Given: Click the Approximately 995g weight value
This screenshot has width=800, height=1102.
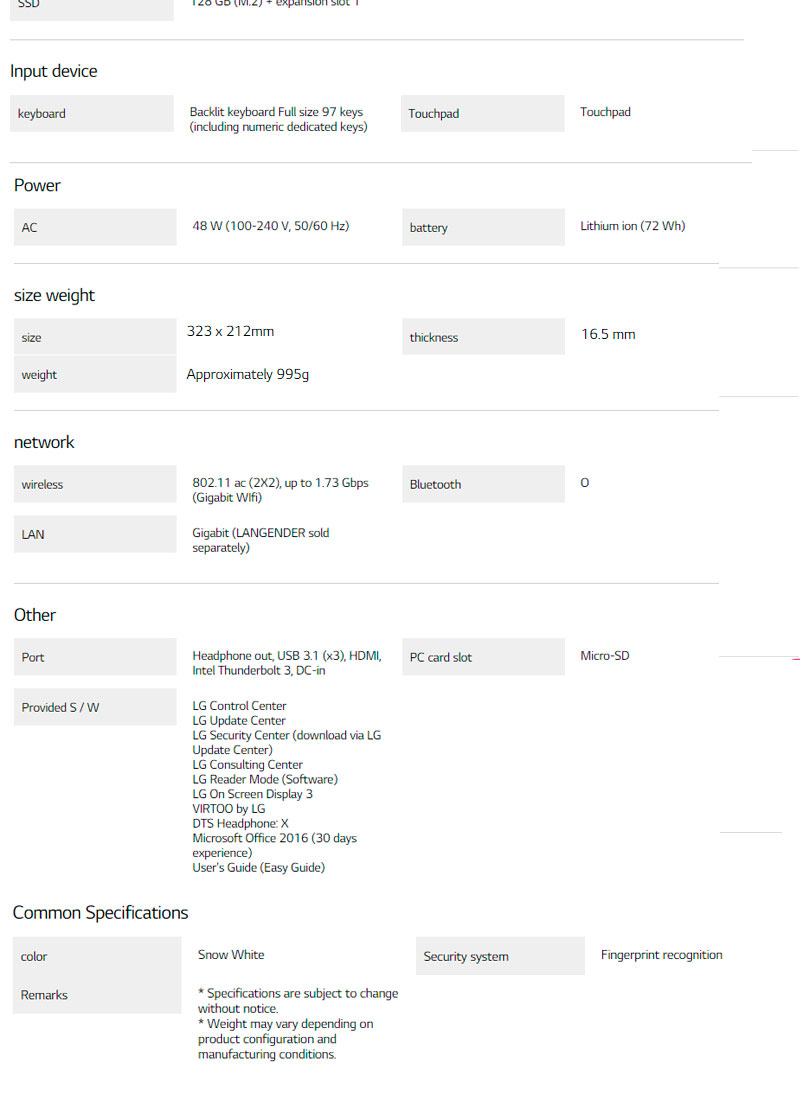Looking at the screenshot, I should pos(248,375).
